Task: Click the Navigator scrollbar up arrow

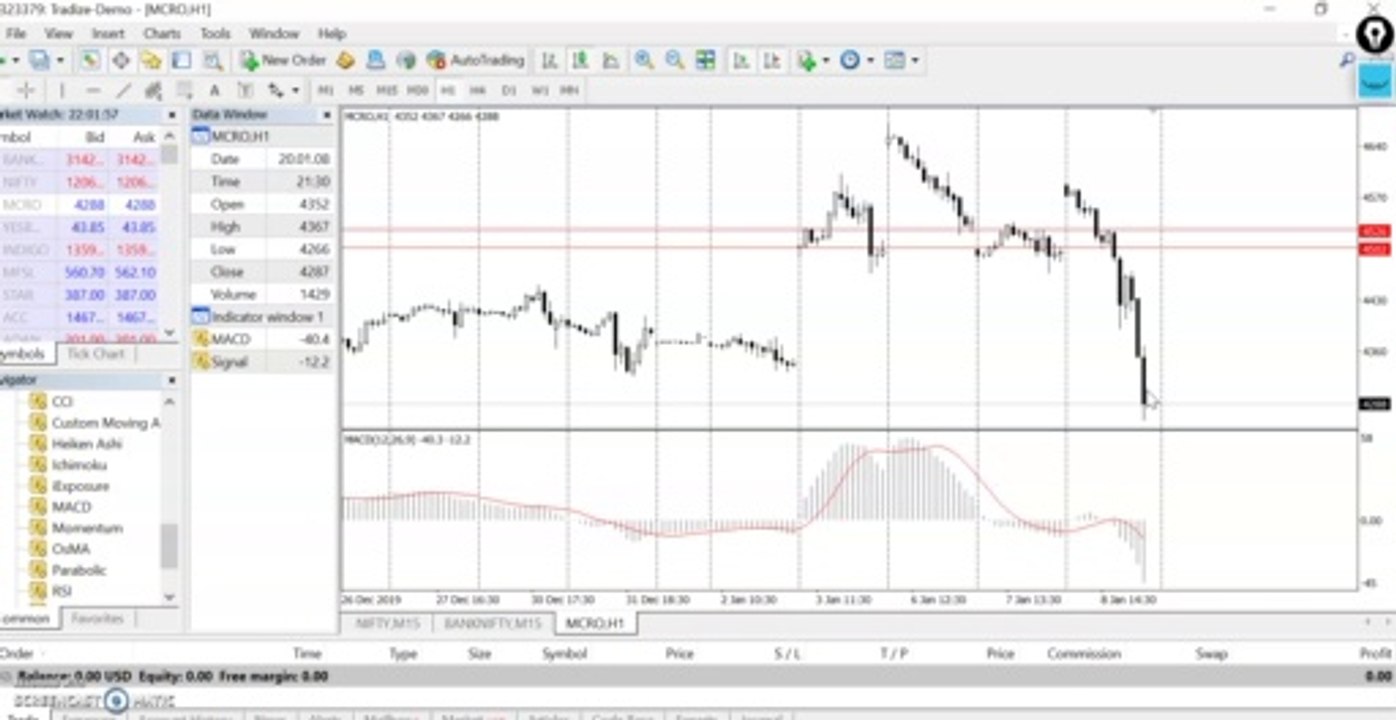Action: [x=169, y=401]
